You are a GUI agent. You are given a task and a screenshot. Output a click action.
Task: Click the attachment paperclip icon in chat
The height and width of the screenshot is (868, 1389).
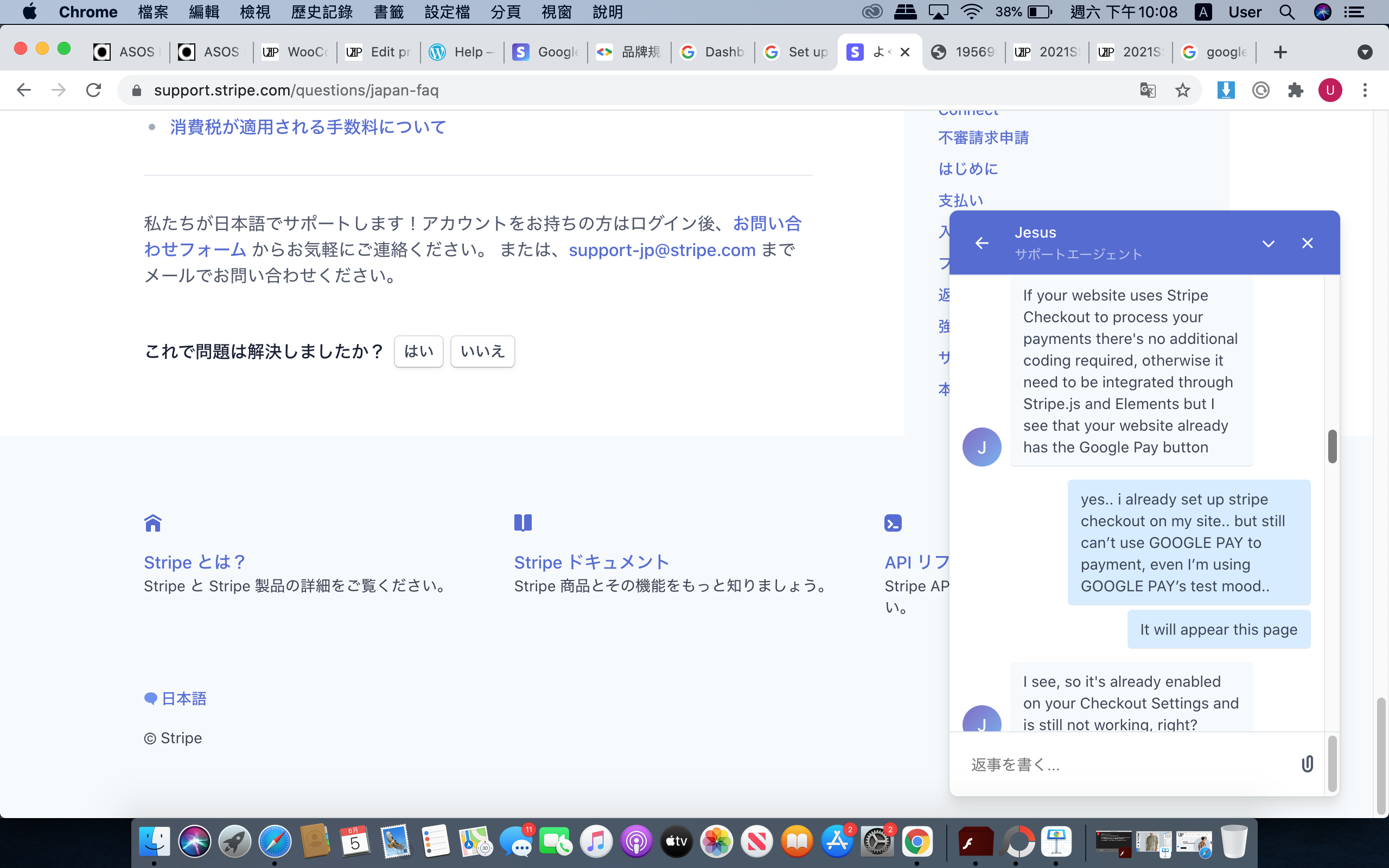[x=1307, y=763]
